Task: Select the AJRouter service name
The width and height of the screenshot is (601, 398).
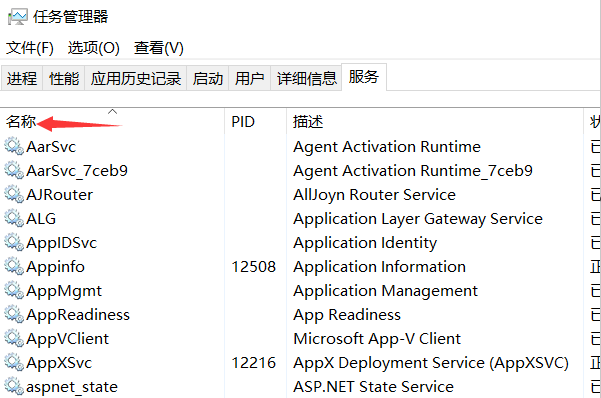Action: click(x=59, y=195)
